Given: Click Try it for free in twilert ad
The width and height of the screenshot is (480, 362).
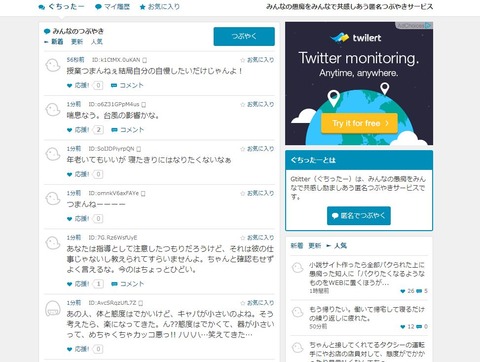Looking at the screenshot, I should pos(359,123).
